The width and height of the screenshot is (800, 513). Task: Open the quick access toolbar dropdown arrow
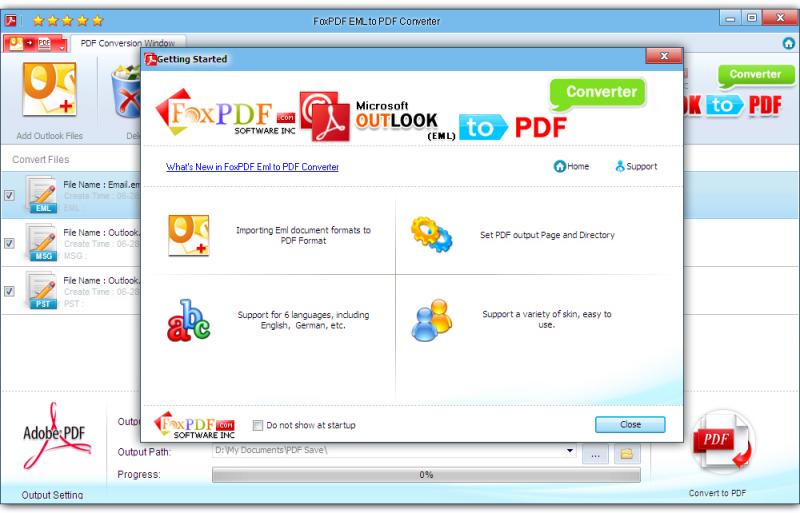point(61,45)
